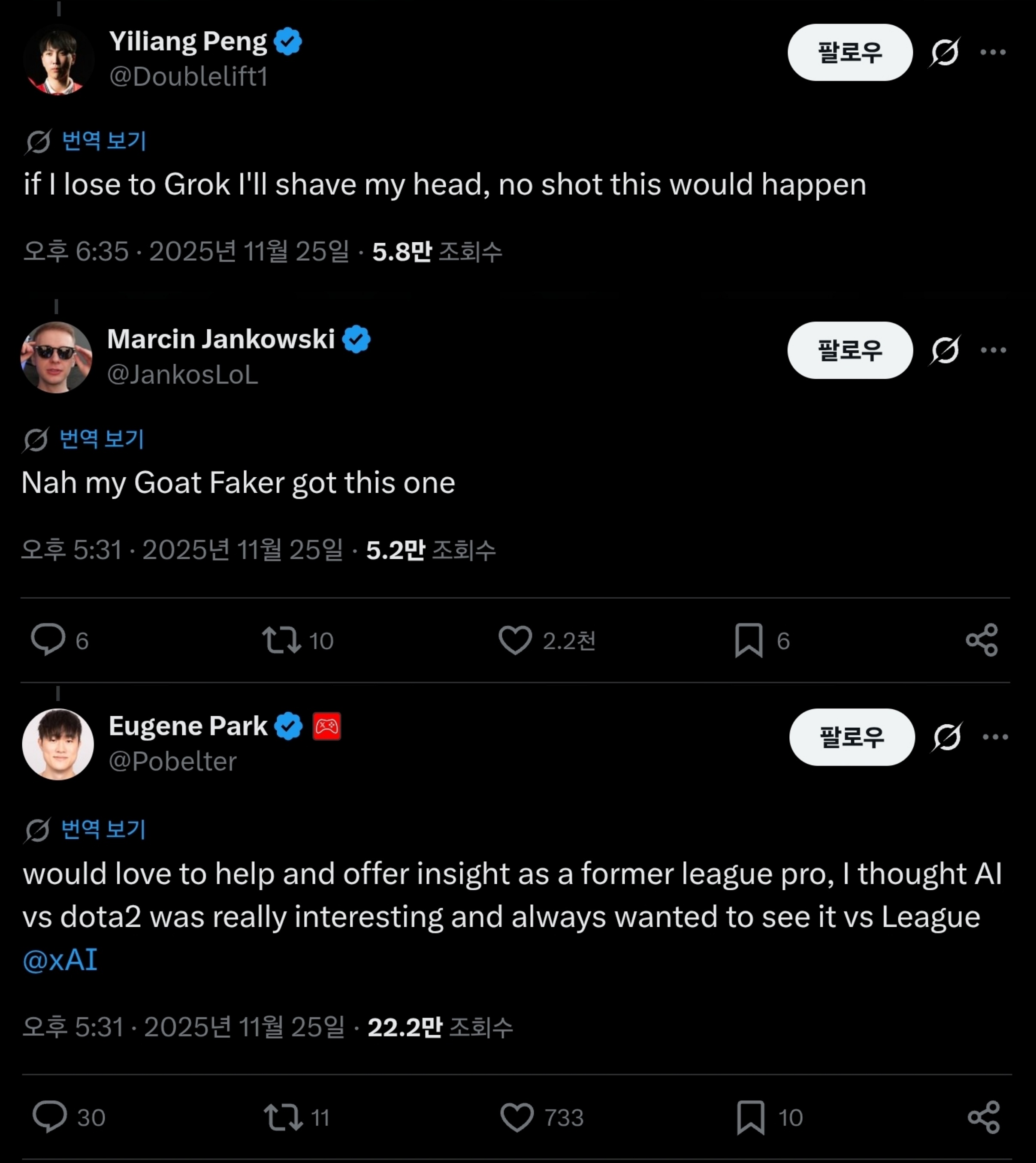The image size is (1036, 1163).
Task: Reply to Eugene Park's tweet with 30 replies
Action: click(50, 1116)
